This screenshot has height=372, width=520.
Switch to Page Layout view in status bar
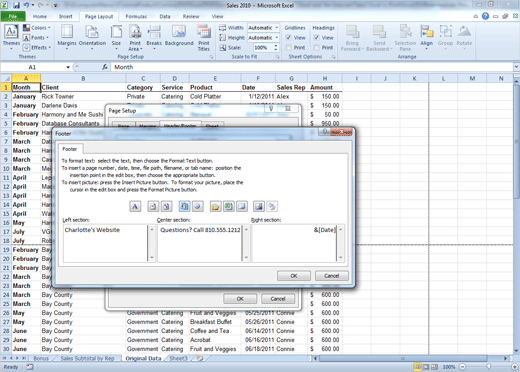pos(426,367)
